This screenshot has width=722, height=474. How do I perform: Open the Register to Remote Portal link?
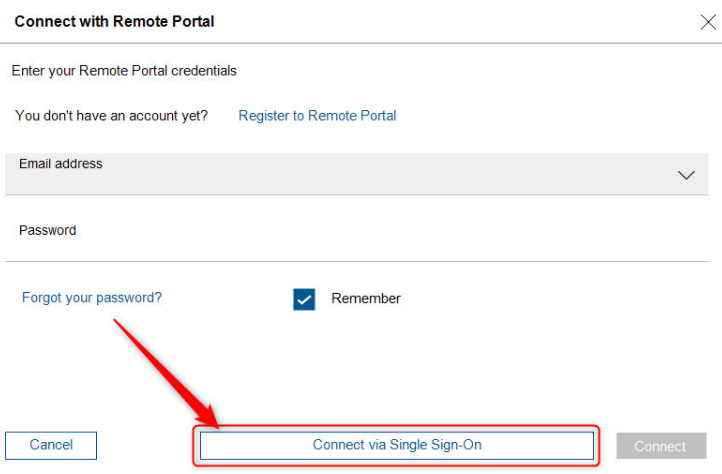coord(317,116)
